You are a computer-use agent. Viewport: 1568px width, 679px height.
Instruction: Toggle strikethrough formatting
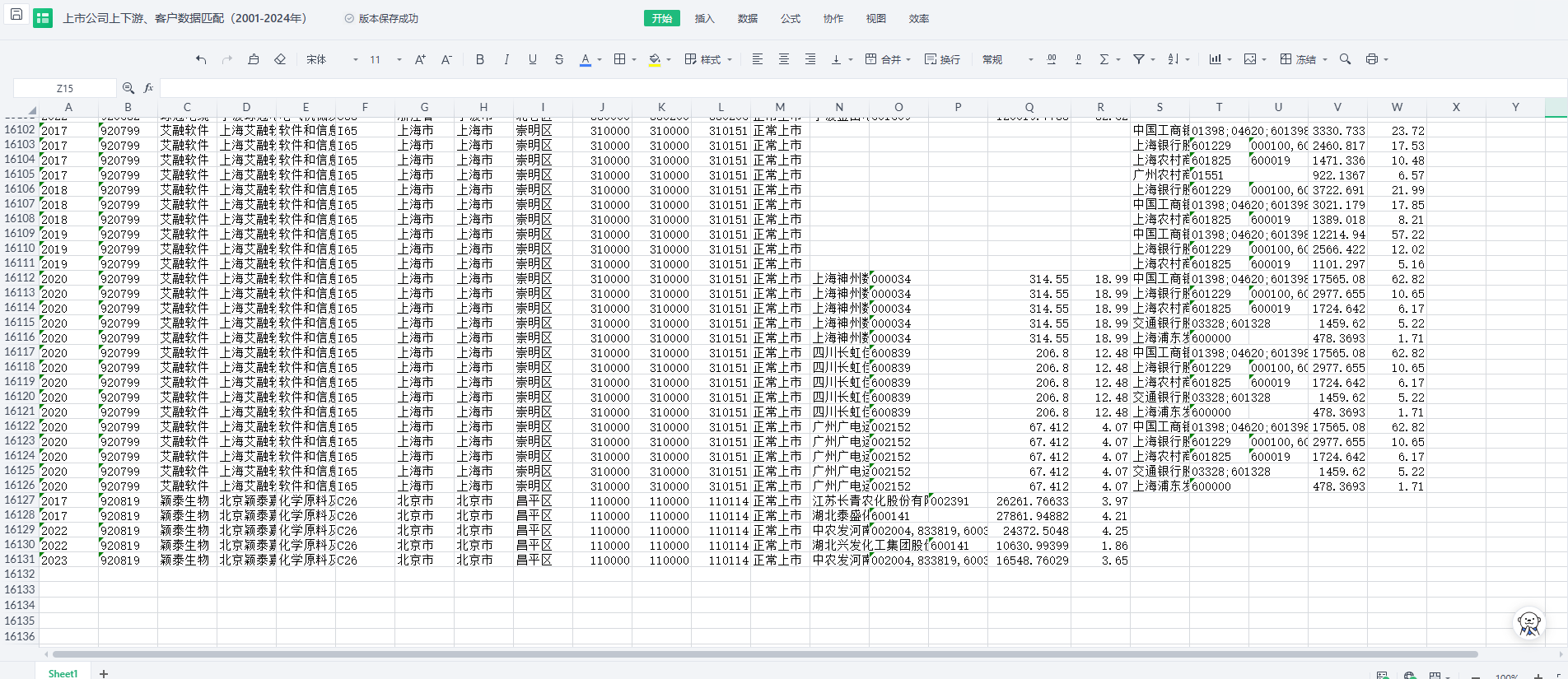click(x=559, y=59)
